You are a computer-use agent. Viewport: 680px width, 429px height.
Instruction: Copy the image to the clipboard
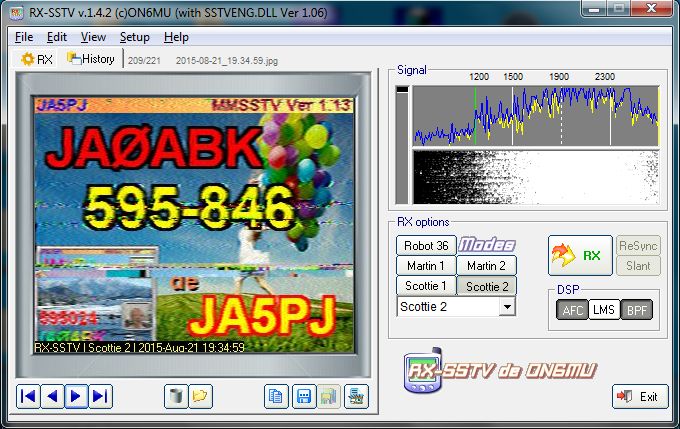pos(276,396)
